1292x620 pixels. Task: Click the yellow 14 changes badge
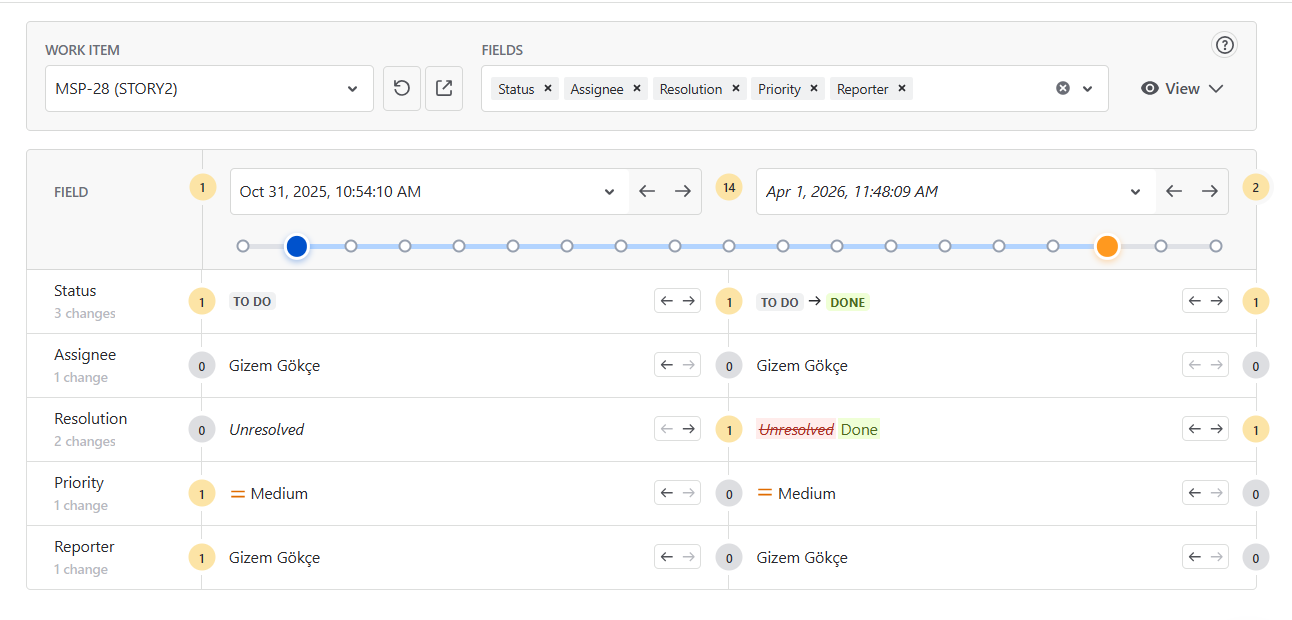(x=729, y=187)
